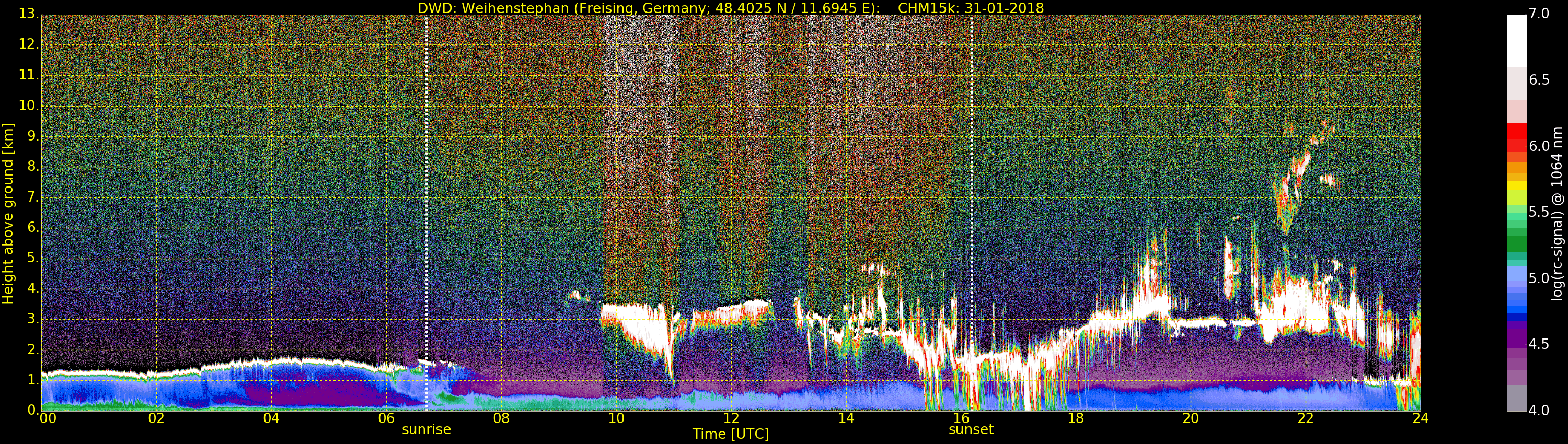The image size is (1568, 444).
Task: Click the '7.' height axis tick label
Action: tap(32, 197)
